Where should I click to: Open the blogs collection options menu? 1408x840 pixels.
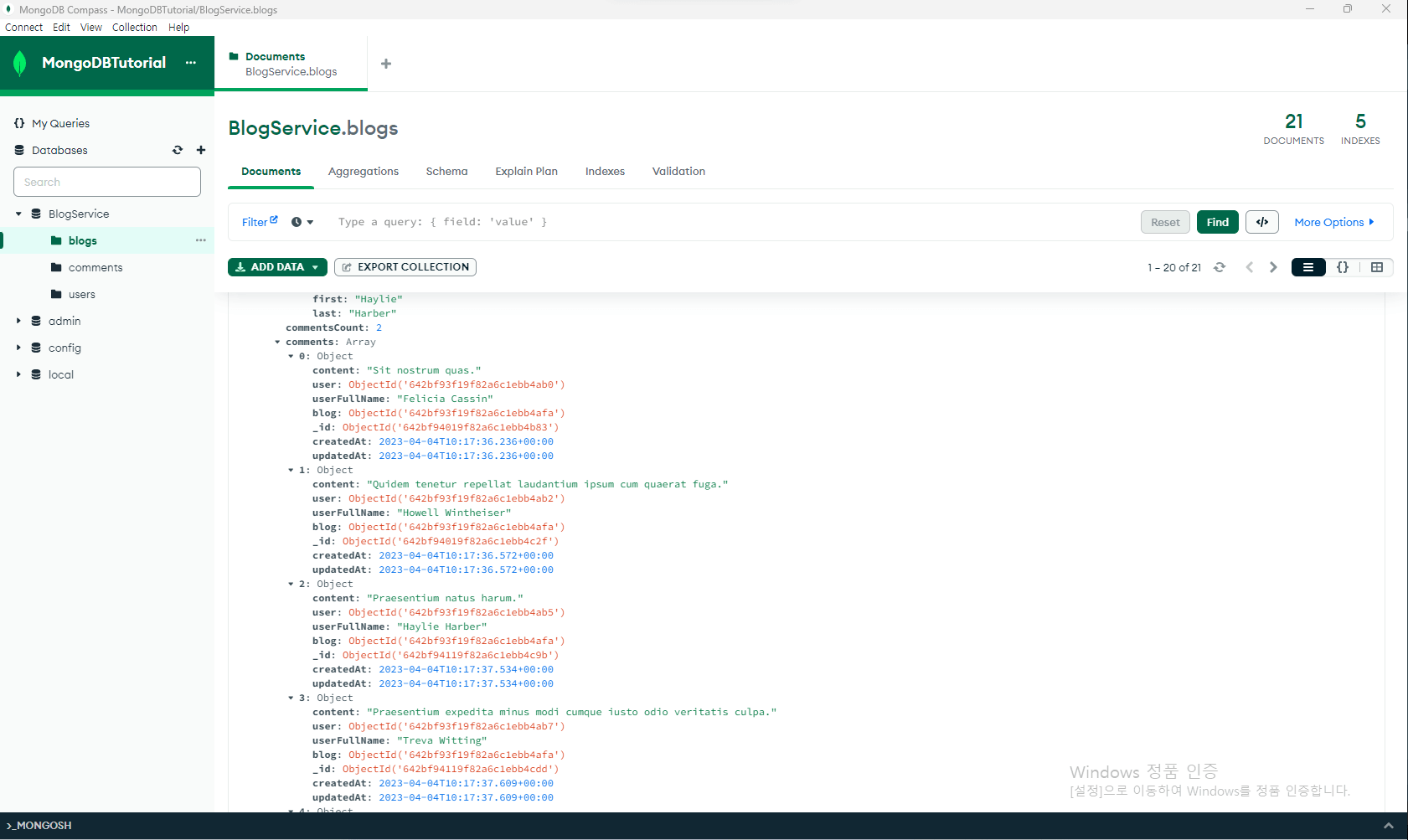[201, 240]
